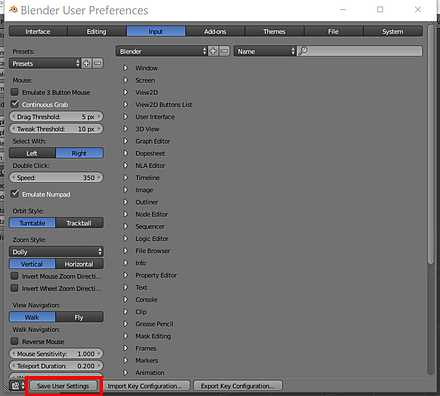Uncheck Emulate Numpad option
This screenshot has width=440, height=396.
pos(14,194)
